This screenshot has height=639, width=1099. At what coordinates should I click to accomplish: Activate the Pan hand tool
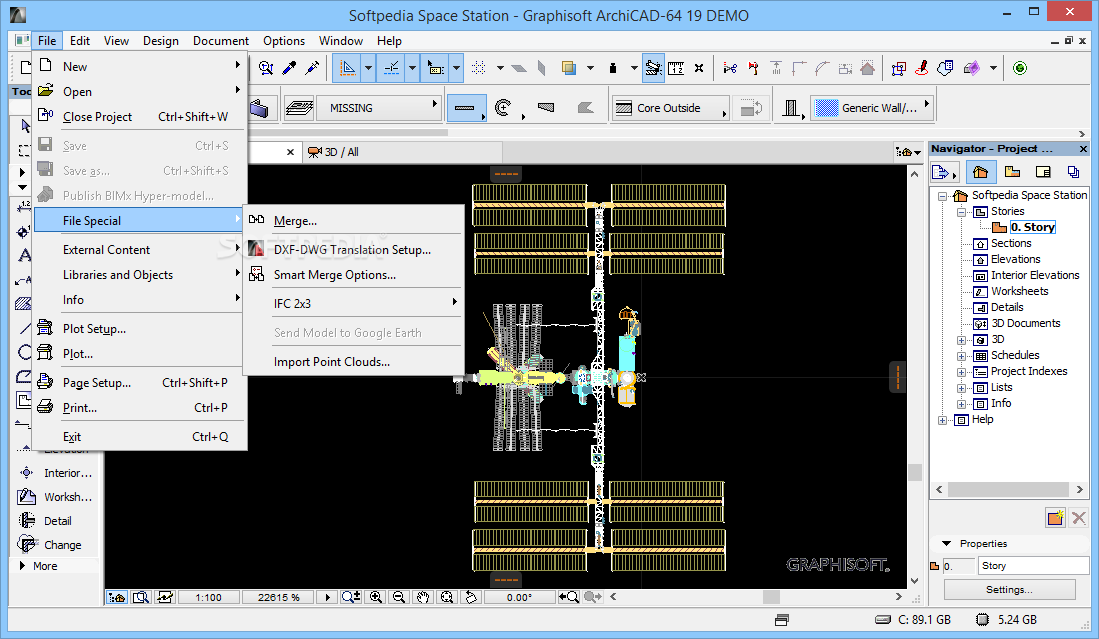coord(423,597)
